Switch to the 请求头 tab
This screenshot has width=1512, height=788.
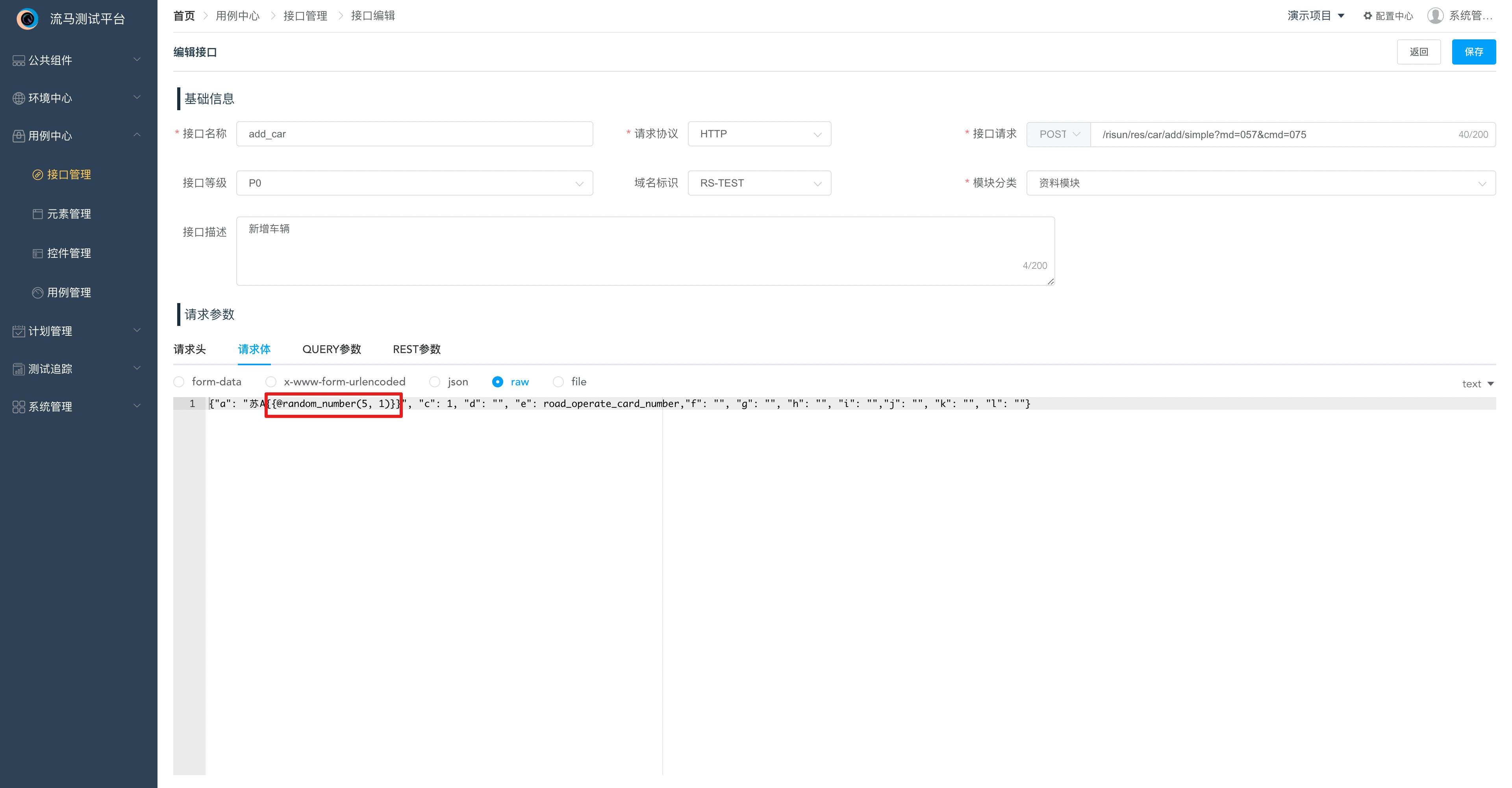click(189, 349)
